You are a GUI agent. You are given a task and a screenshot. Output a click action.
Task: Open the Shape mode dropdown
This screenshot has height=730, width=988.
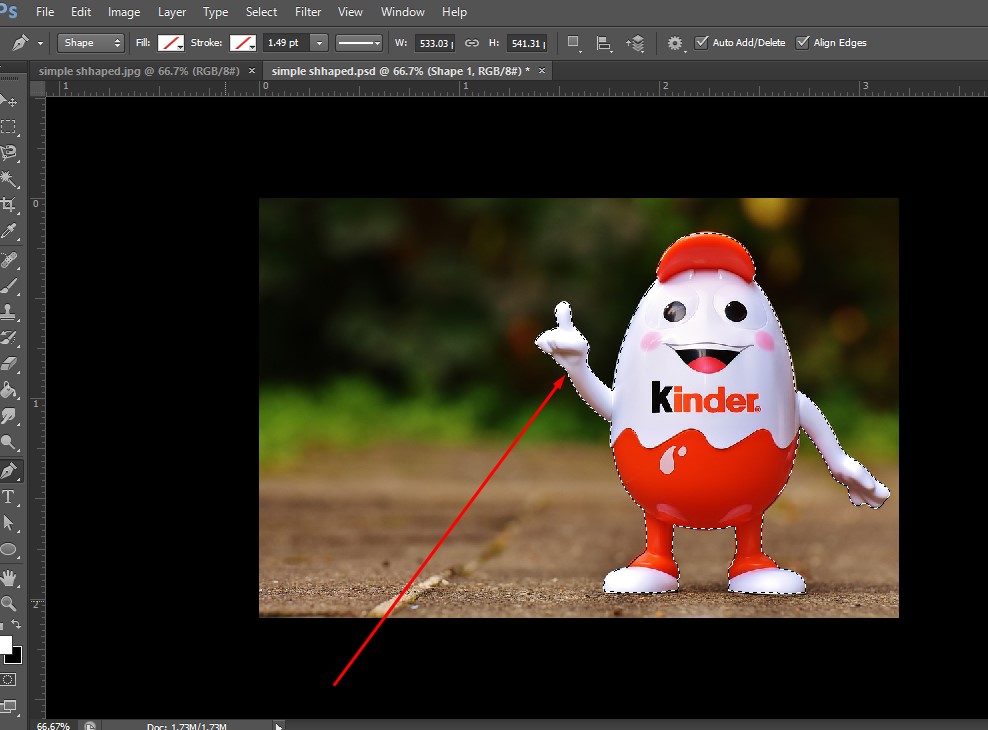(91, 43)
